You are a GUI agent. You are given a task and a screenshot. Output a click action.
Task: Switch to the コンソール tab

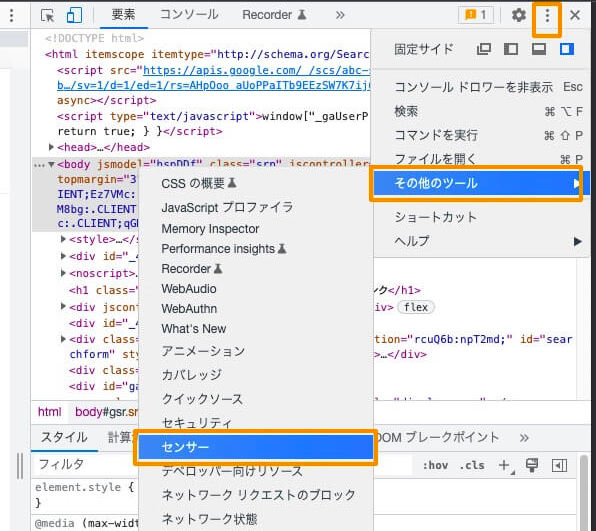pyautogui.click(x=189, y=15)
